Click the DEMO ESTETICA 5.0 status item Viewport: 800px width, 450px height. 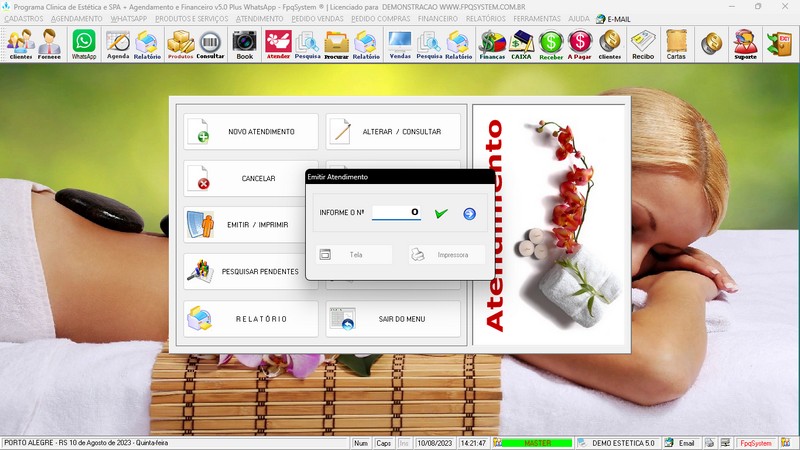[618, 443]
